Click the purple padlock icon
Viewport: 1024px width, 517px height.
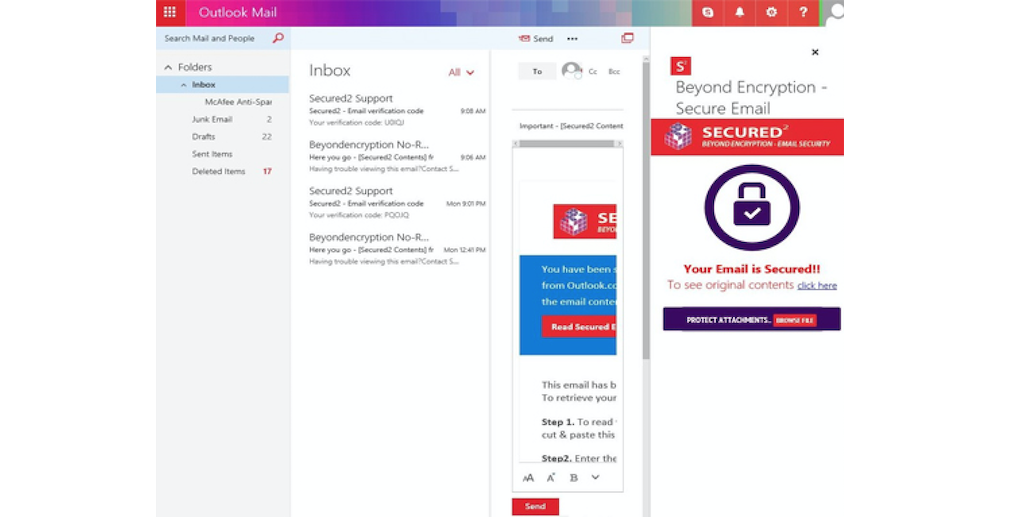[752, 208]
